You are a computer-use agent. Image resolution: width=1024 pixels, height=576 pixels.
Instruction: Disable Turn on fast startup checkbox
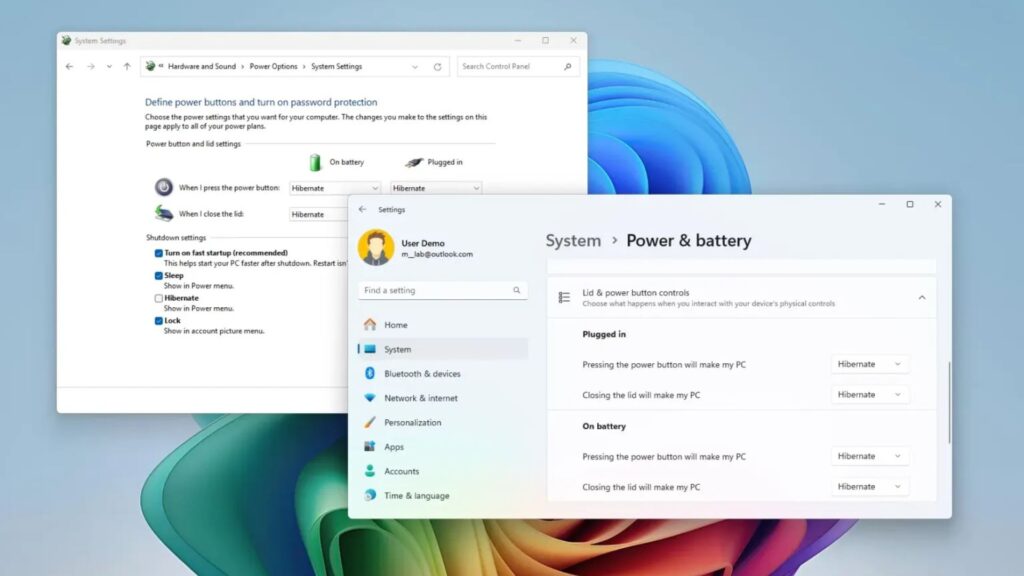(x=159, y=253)
